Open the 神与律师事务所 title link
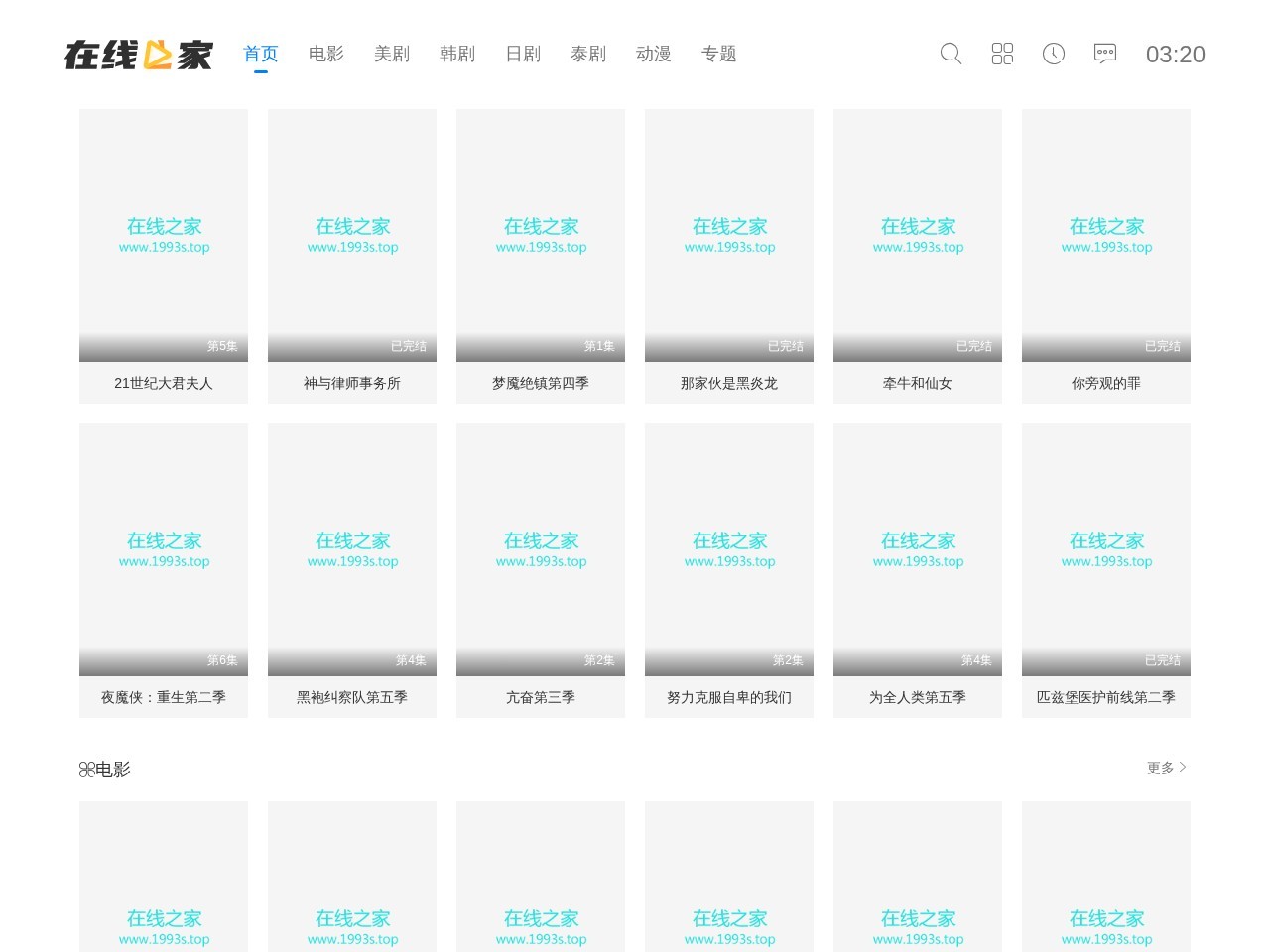 (352, 383)
